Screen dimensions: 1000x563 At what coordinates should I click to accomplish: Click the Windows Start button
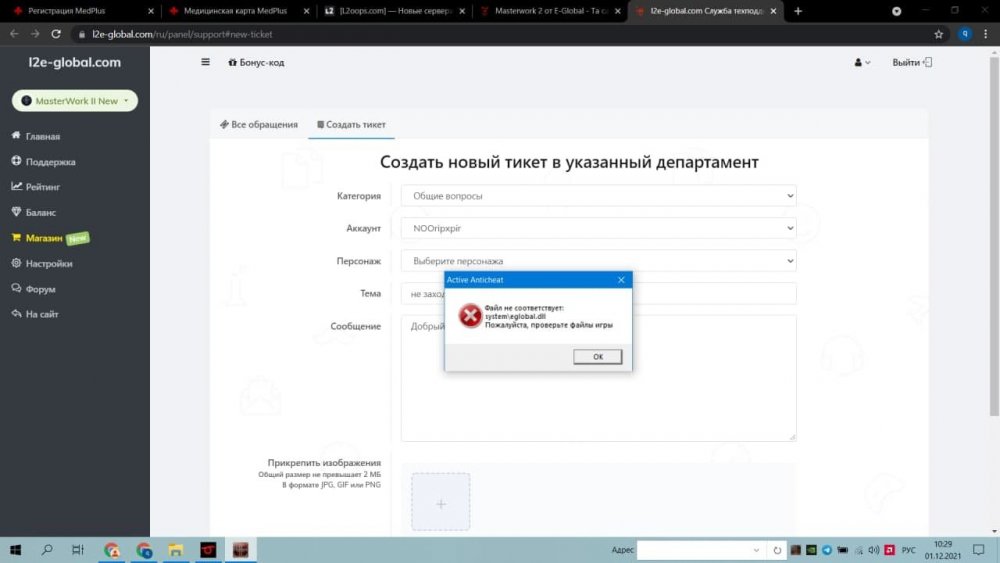click(16, 550)
